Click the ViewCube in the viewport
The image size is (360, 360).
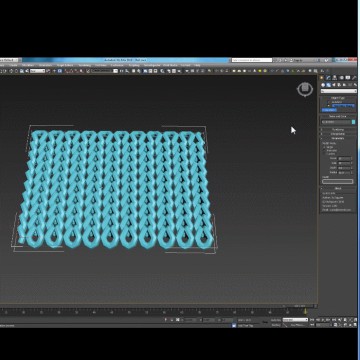tap(305, 89)
